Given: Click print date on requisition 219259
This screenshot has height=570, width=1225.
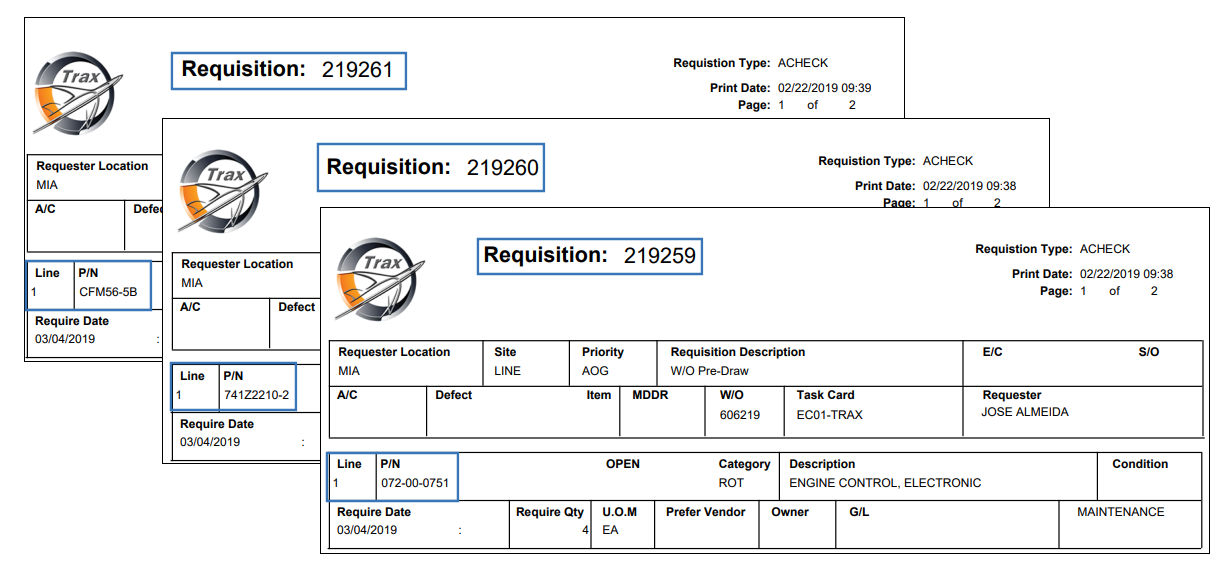Looking at the screenshot, I should [1127, 274].
